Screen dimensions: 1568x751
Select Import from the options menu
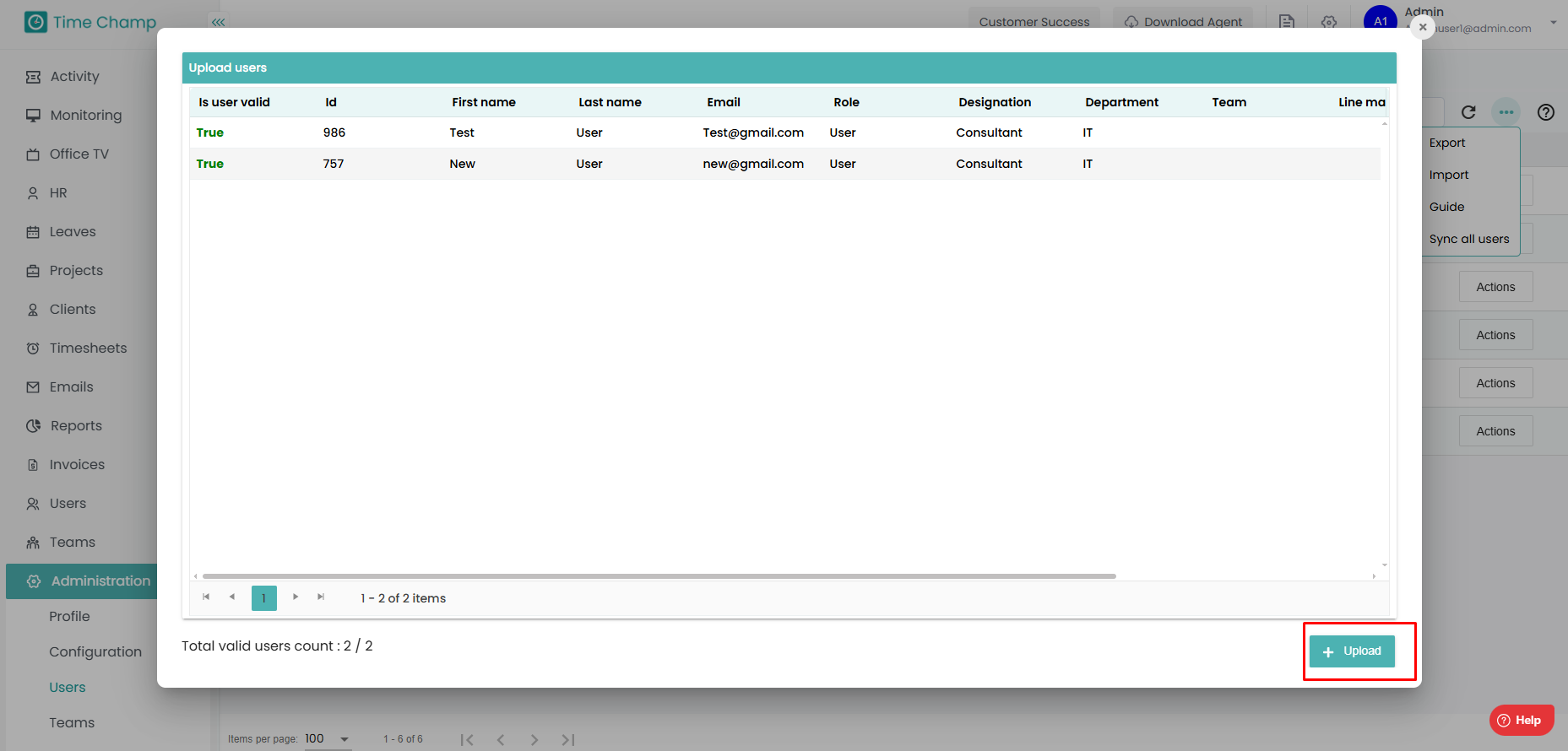click(x=1448, y=175)
